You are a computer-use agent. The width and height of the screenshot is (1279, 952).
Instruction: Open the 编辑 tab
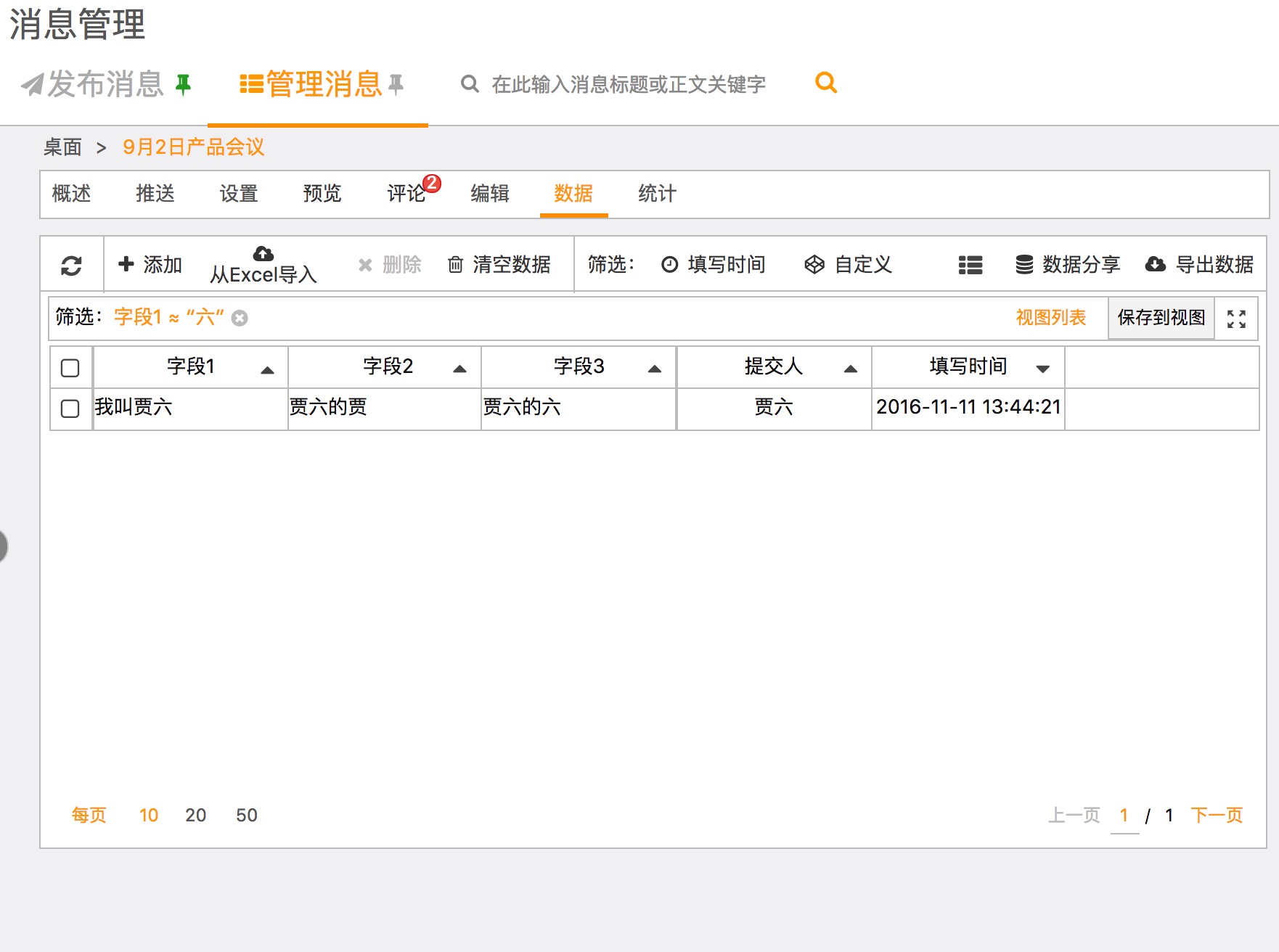tap(490, 194)
